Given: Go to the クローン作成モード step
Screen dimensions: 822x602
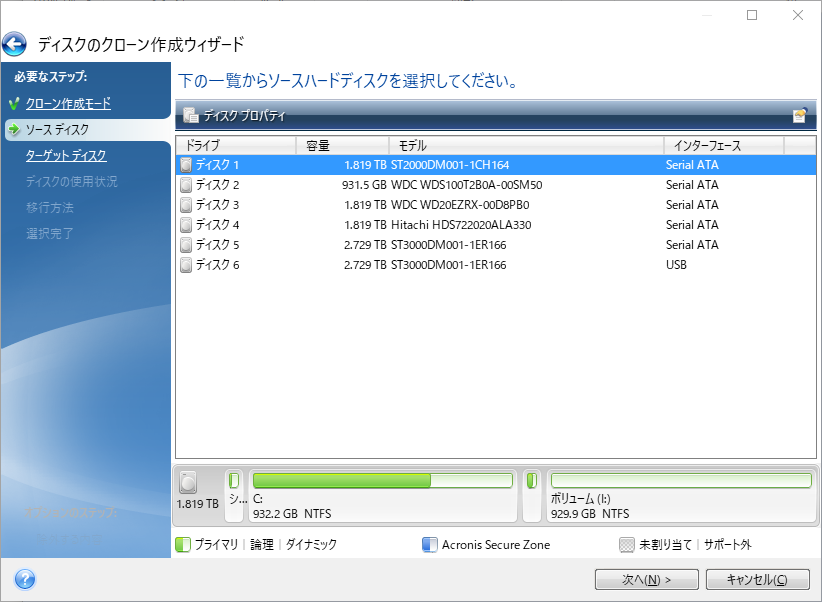Looking at the screenshot, I should pos(68,104).
